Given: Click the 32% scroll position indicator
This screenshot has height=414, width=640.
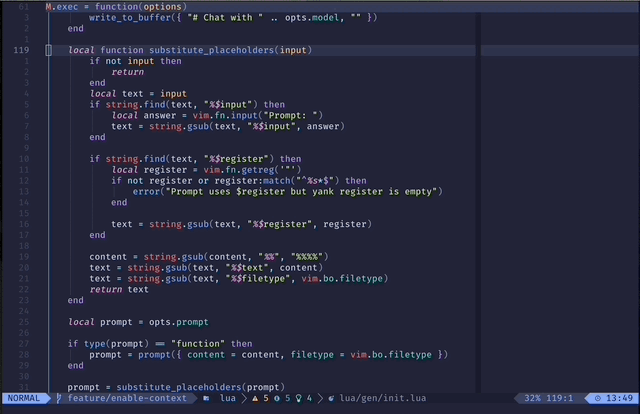Looking at the screenshot, I should click(533, 398).
